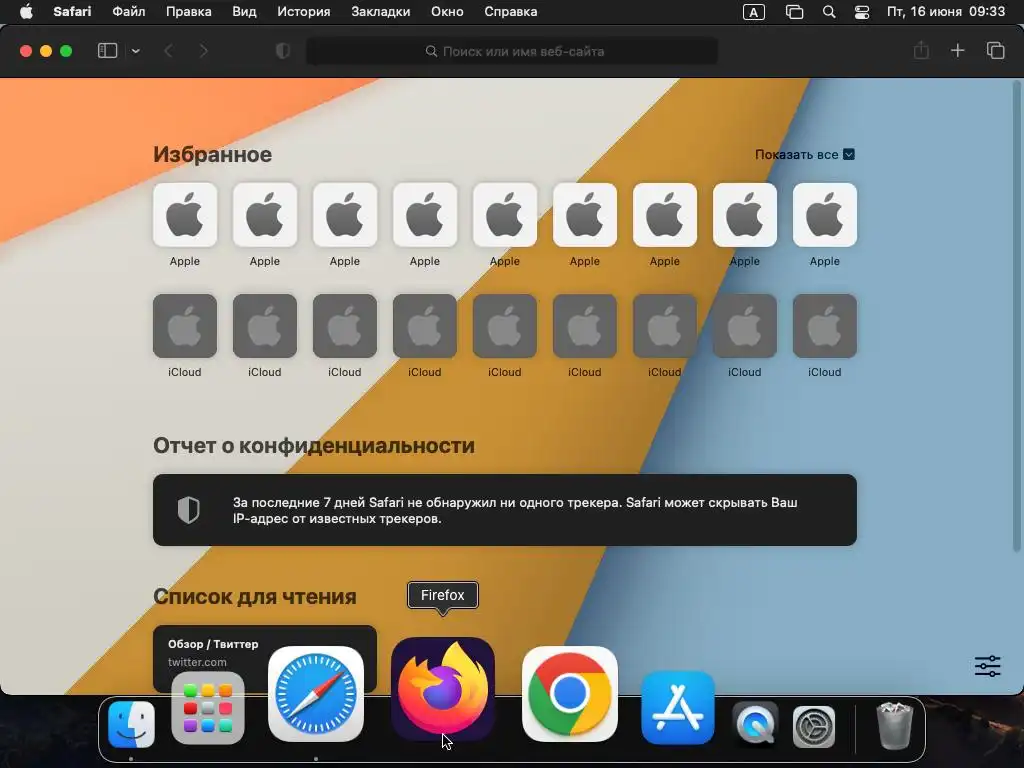Viewport: 1024px width, 768px height.
Task: Add a new tab with plus
Action: point(957,50)
